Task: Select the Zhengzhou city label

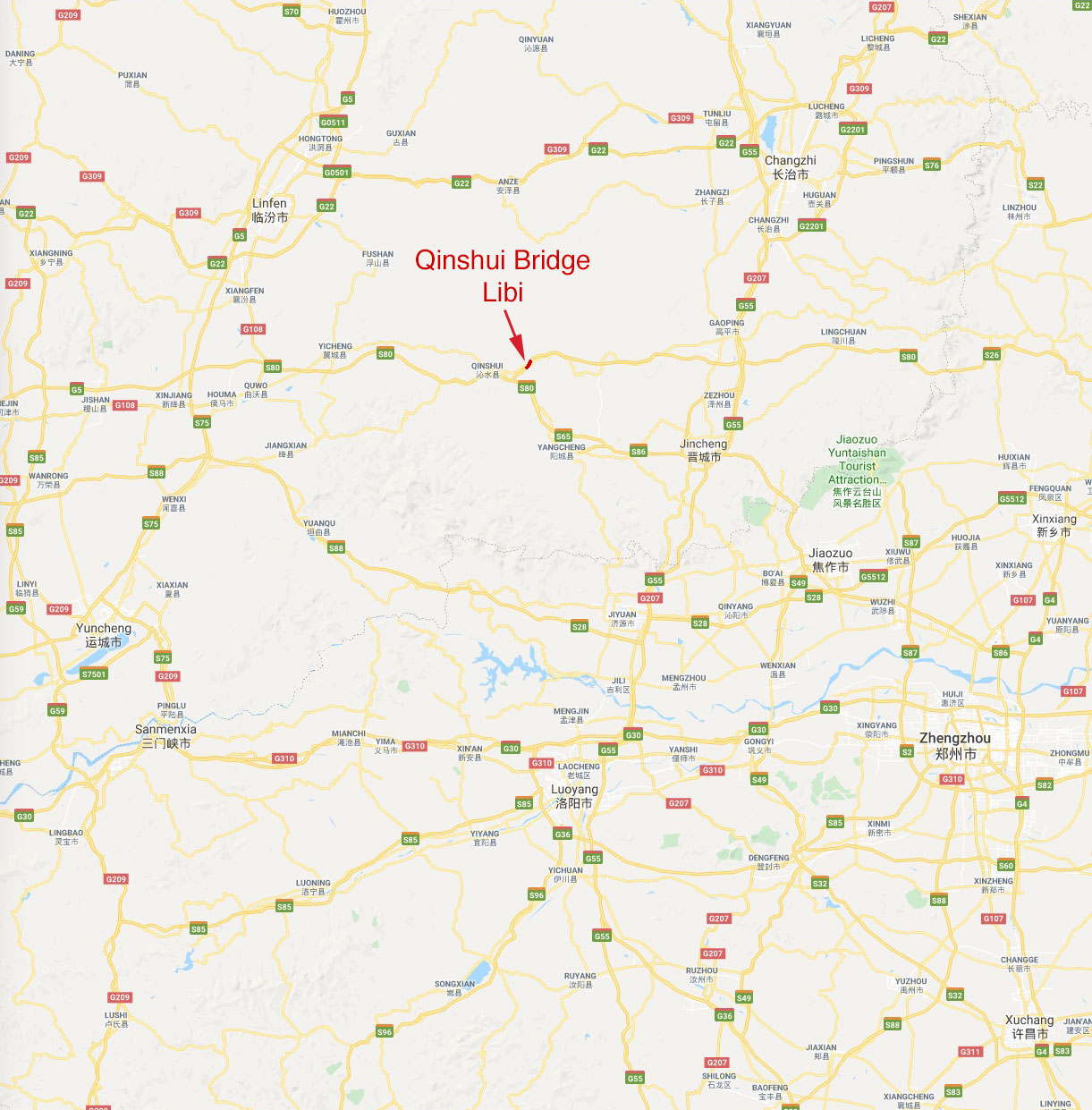Action: 955,746
